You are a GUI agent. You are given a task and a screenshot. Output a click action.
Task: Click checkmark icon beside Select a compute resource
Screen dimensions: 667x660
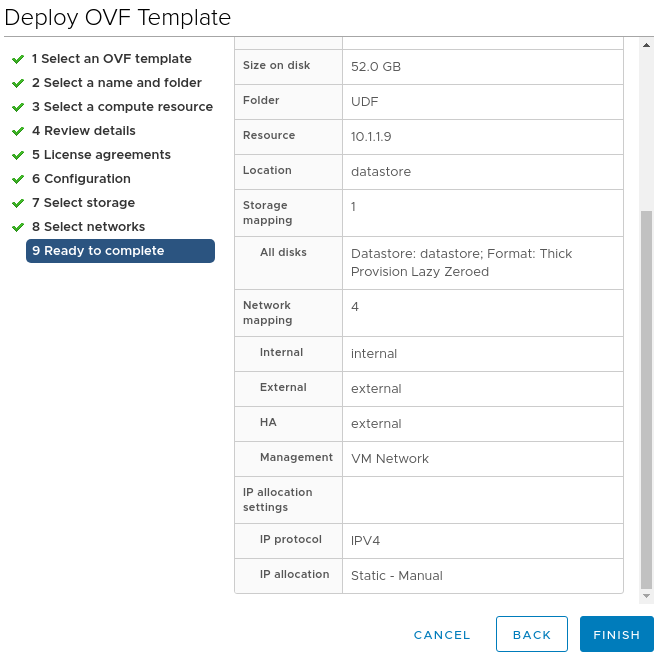click(18, 107)
